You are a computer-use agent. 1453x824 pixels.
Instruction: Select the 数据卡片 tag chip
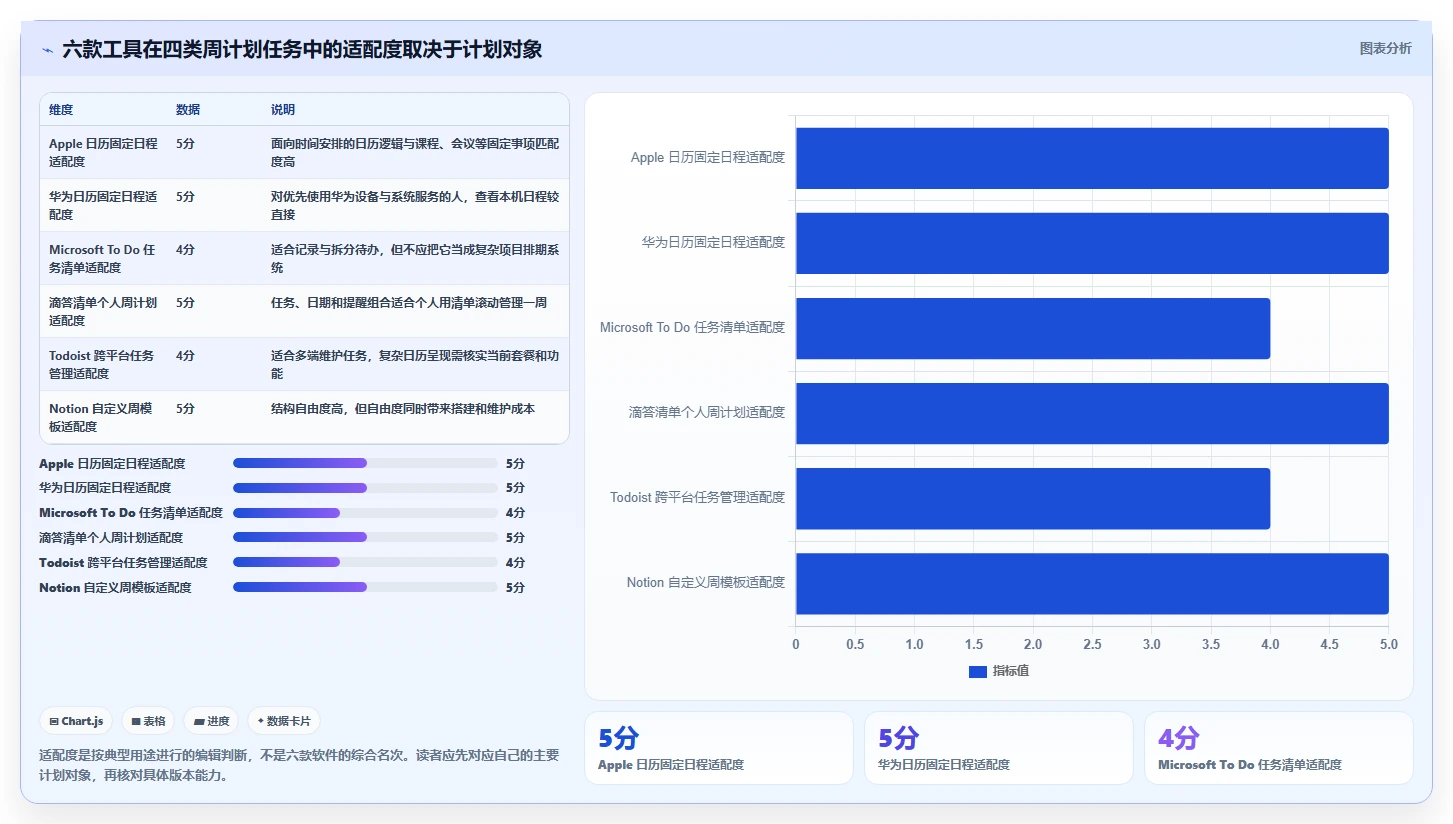pos(284,721)
